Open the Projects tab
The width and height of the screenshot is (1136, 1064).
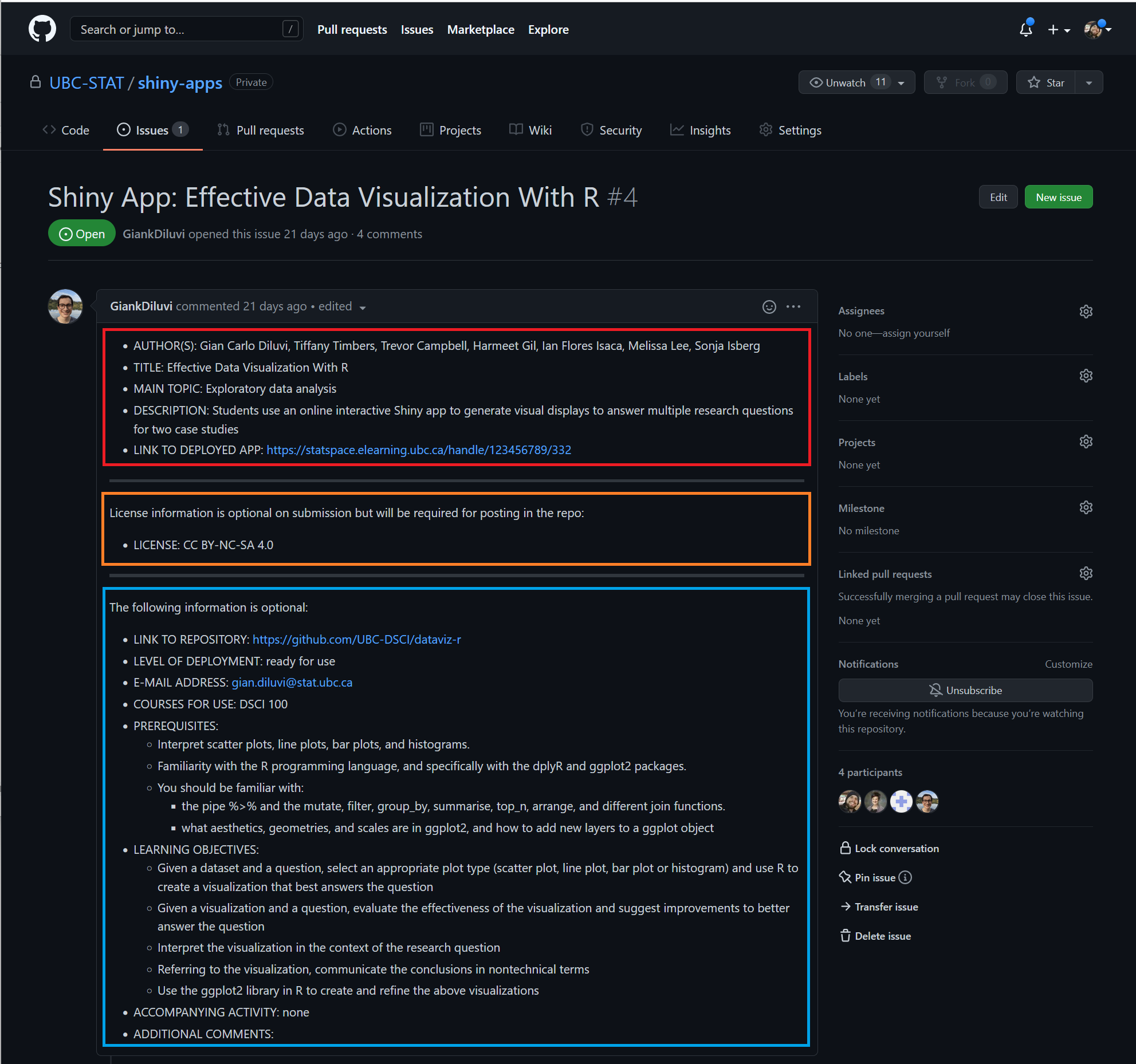click(450, 130)
